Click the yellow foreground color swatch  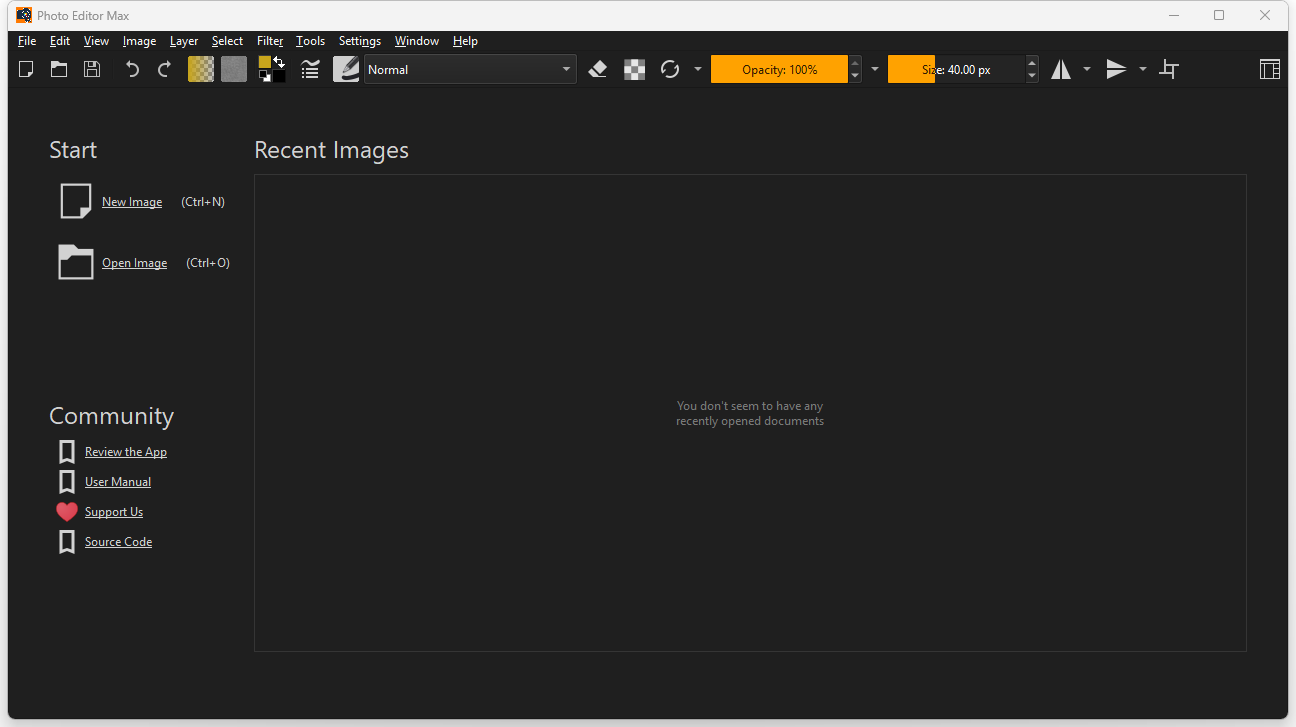[264, 62]
